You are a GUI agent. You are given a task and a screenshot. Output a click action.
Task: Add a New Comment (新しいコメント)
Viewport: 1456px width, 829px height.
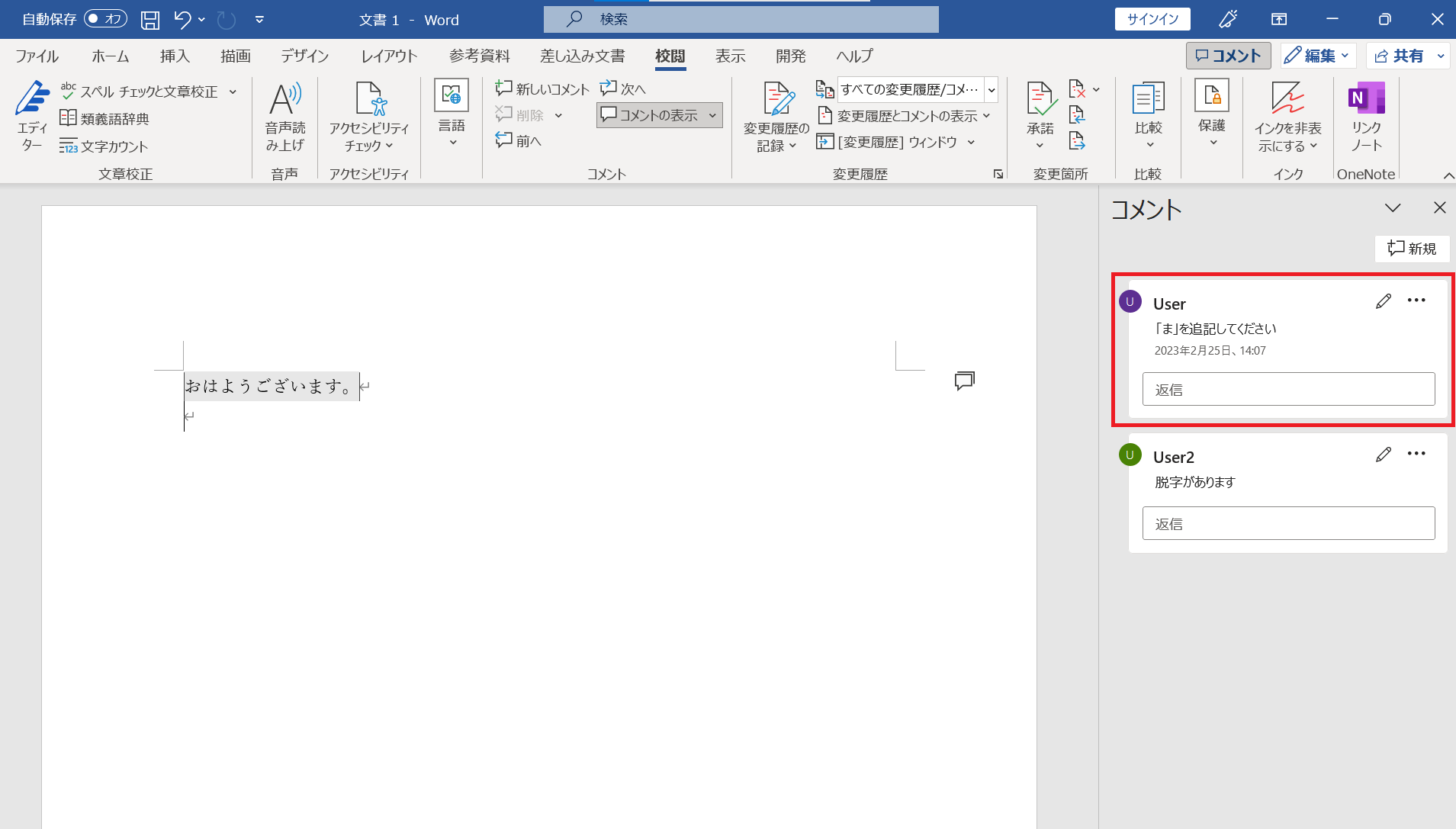(x=542, y=89)
